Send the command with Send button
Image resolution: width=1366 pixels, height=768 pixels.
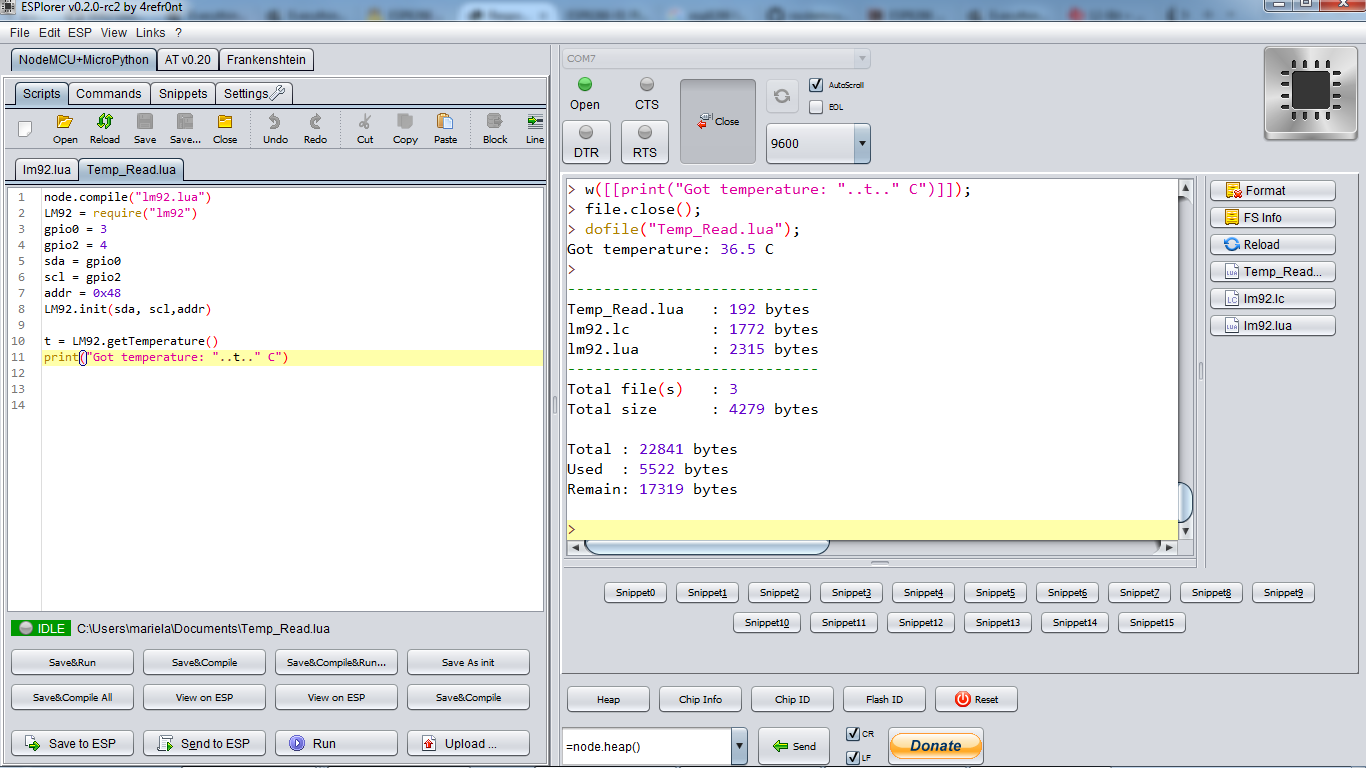click(x=794, y=746)
